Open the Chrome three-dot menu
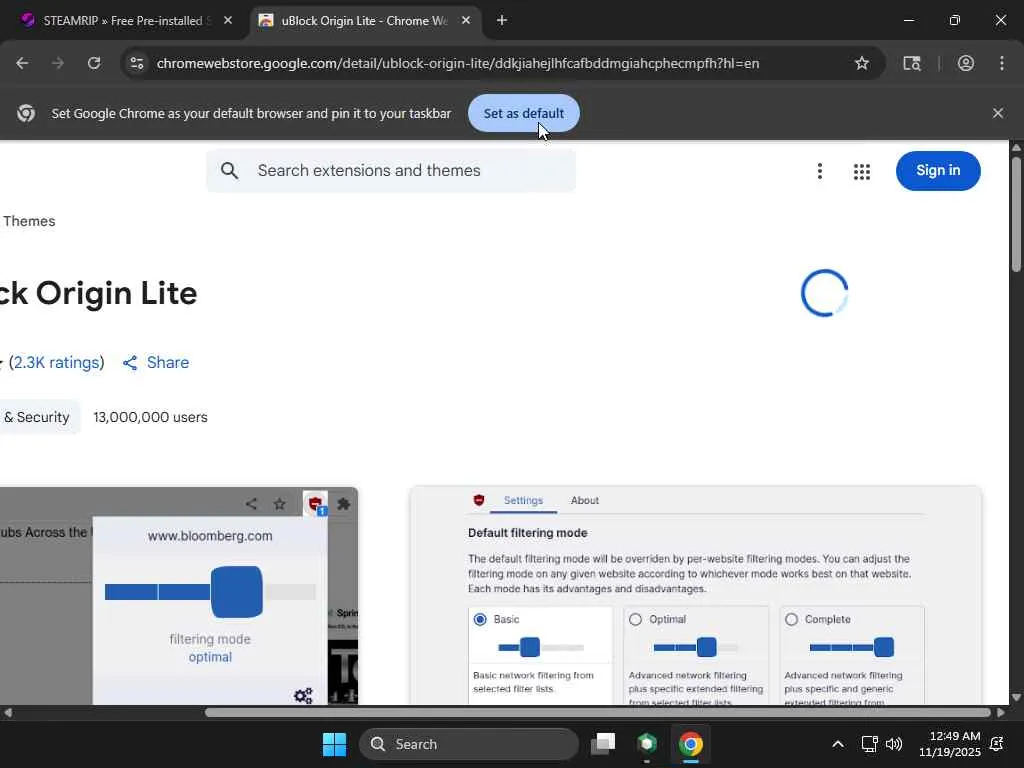 (1002, 63)
